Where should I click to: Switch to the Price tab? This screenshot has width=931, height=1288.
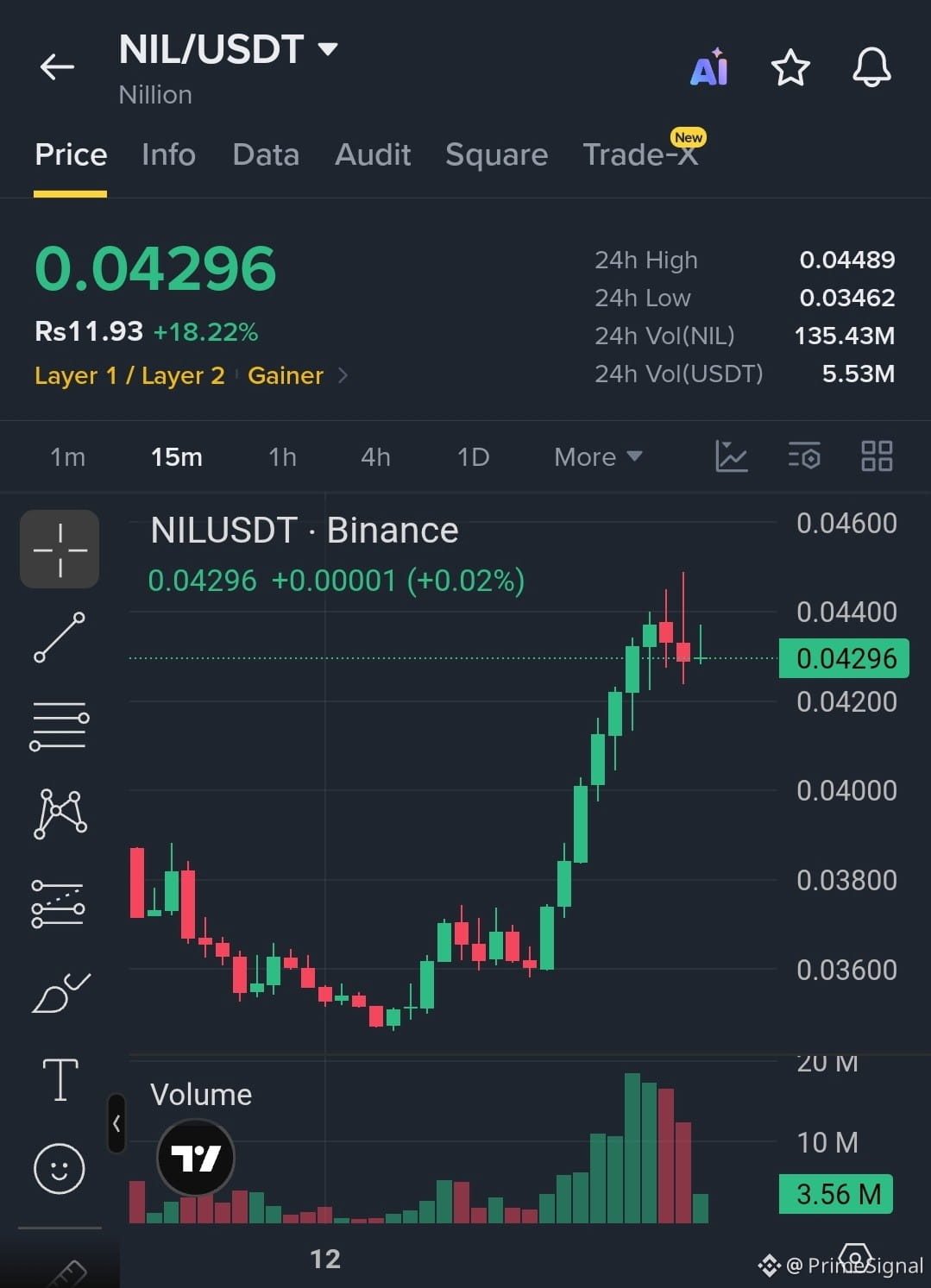click(71, 154)
